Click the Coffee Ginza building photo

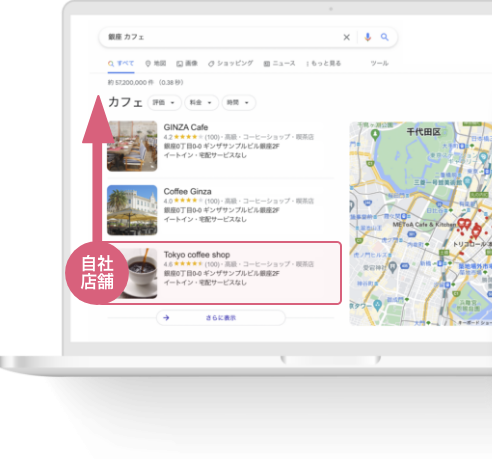(132, 210)
